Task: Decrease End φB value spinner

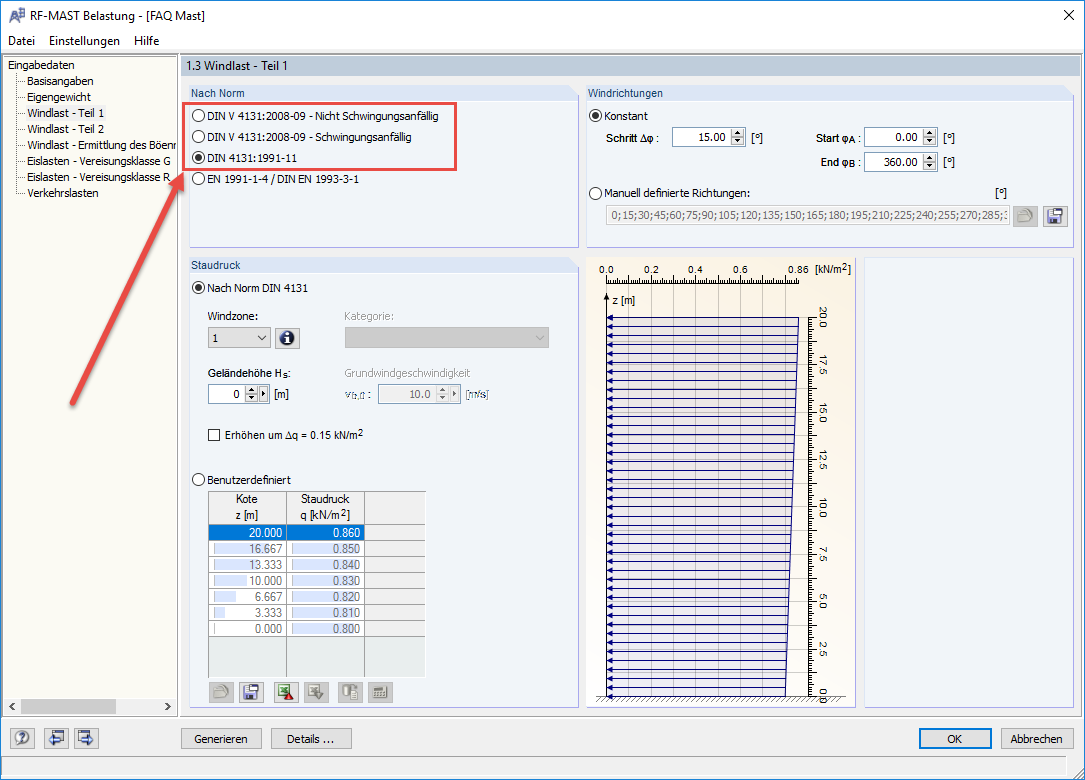Action: click(x=930, y=166)
